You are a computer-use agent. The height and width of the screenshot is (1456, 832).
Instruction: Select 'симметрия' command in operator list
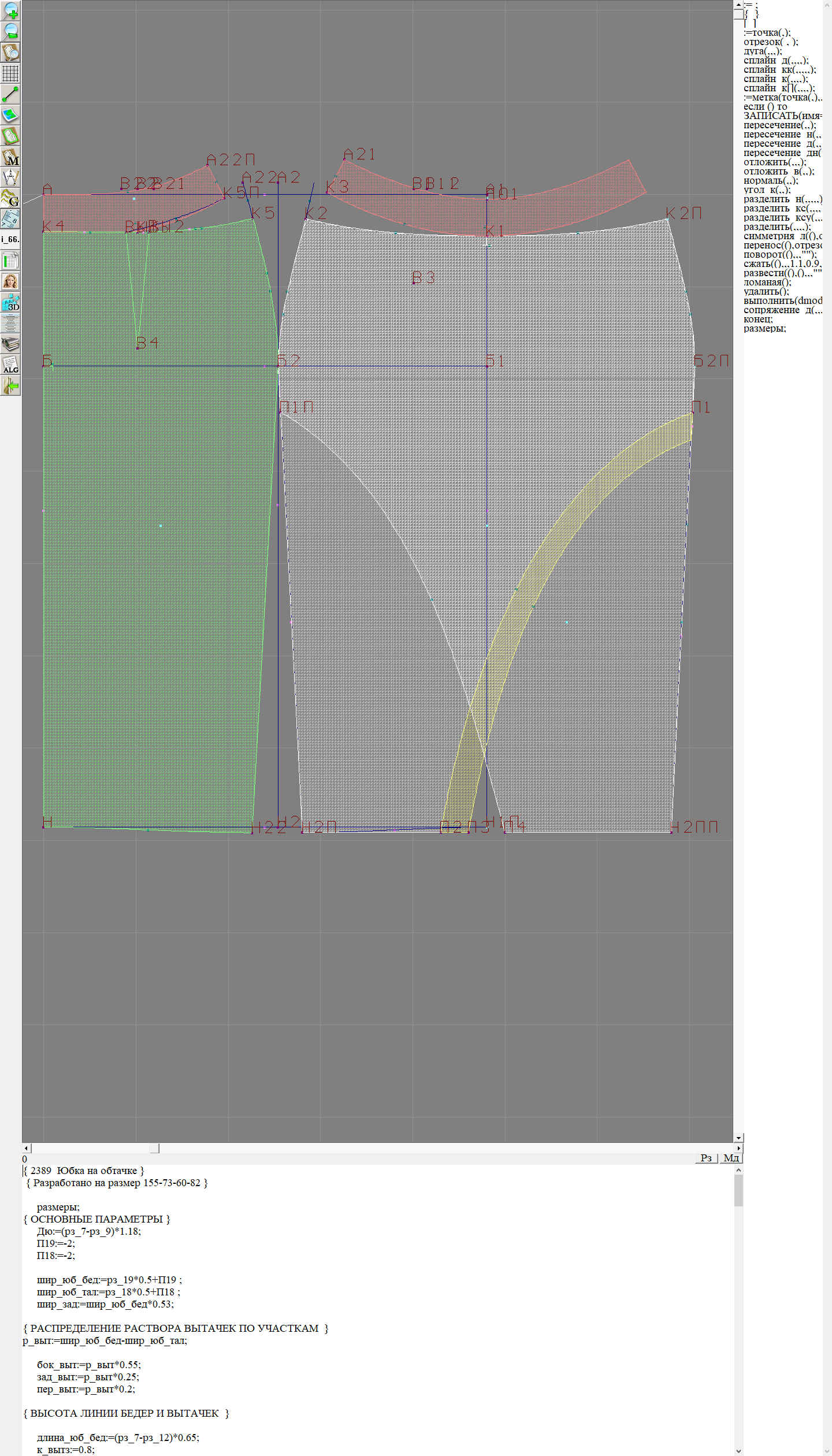point(768,236)
